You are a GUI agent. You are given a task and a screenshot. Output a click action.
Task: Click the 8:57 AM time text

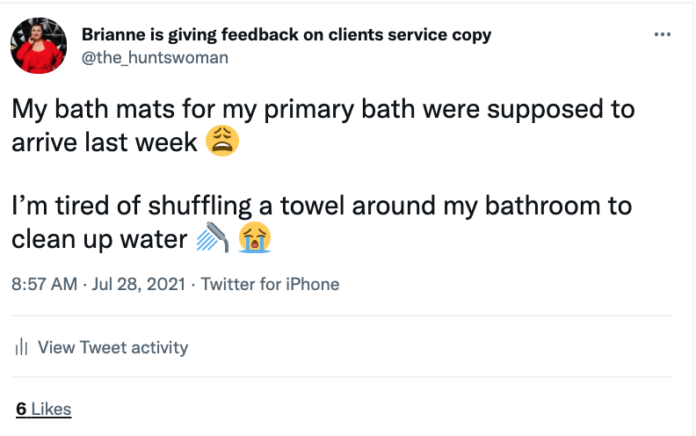tap(44, 284)
